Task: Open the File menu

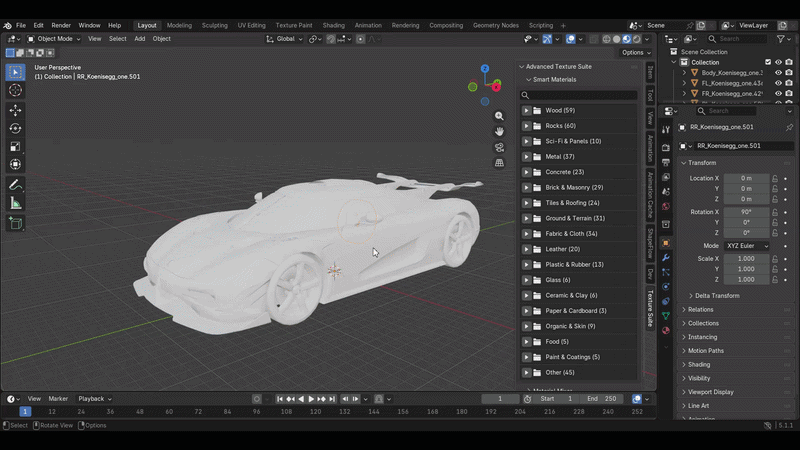Action: coord(21,26)
